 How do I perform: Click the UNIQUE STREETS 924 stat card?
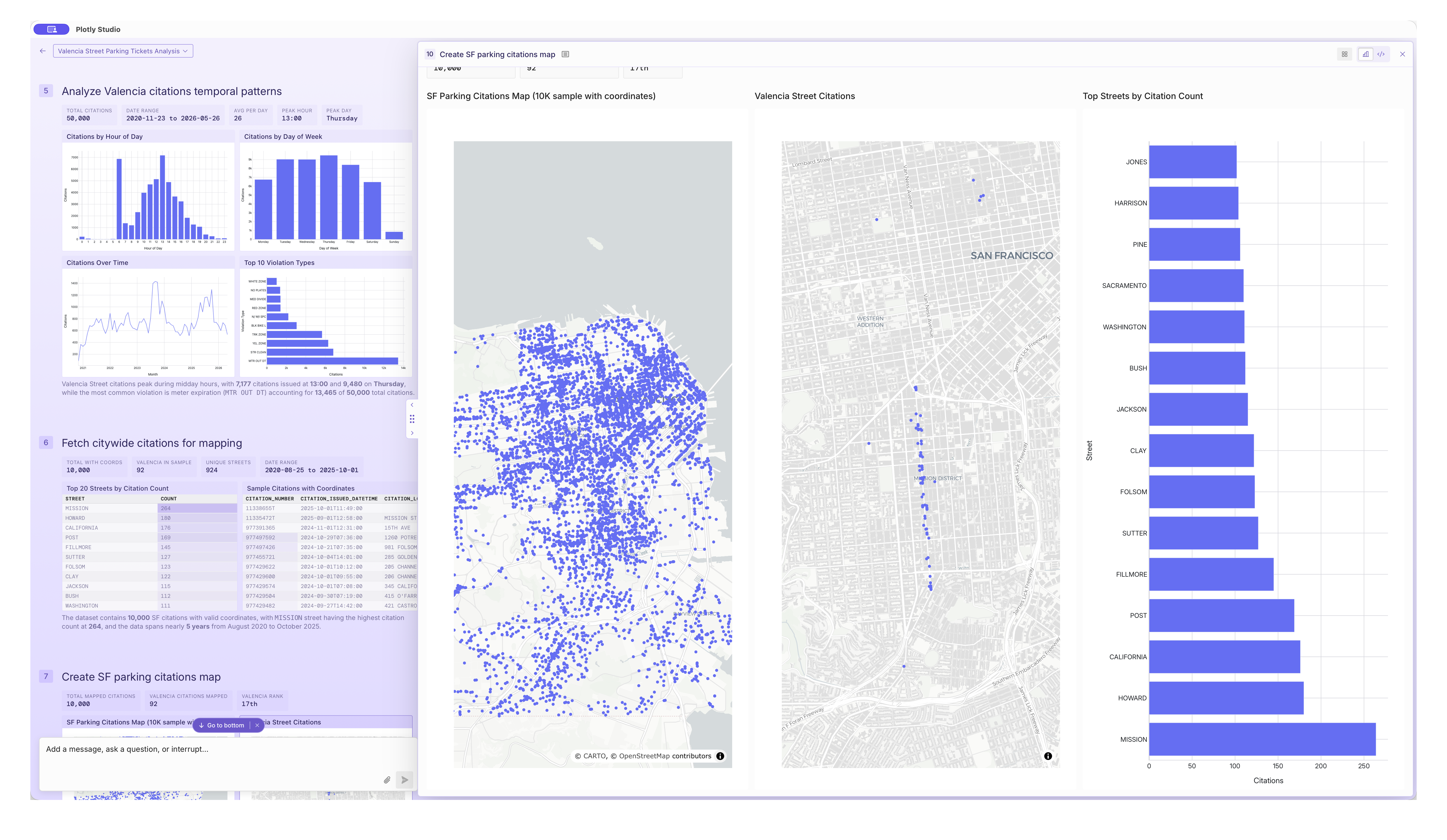click(228, 467)
